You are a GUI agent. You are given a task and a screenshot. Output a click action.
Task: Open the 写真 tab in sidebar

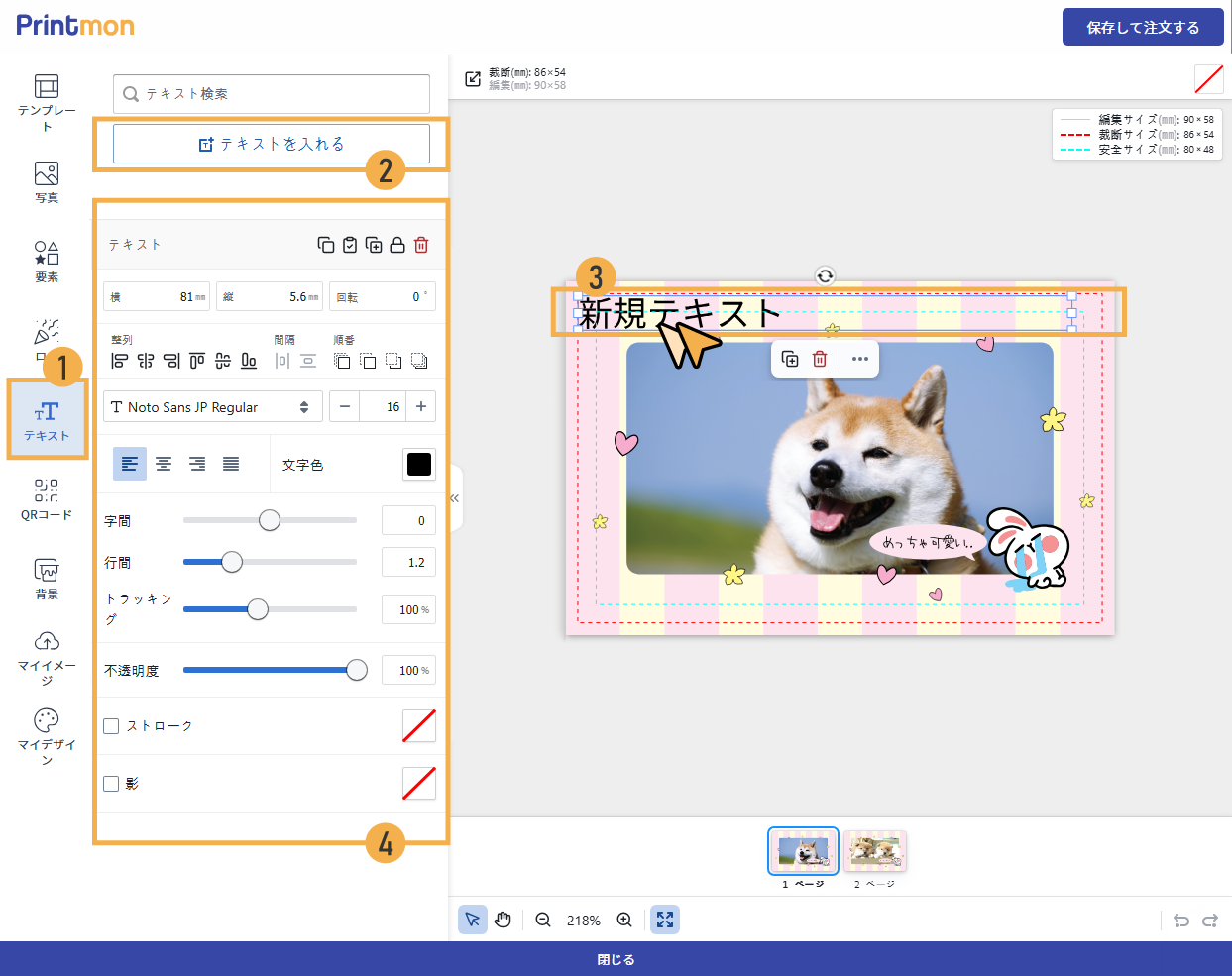click(x=47, y=182)
